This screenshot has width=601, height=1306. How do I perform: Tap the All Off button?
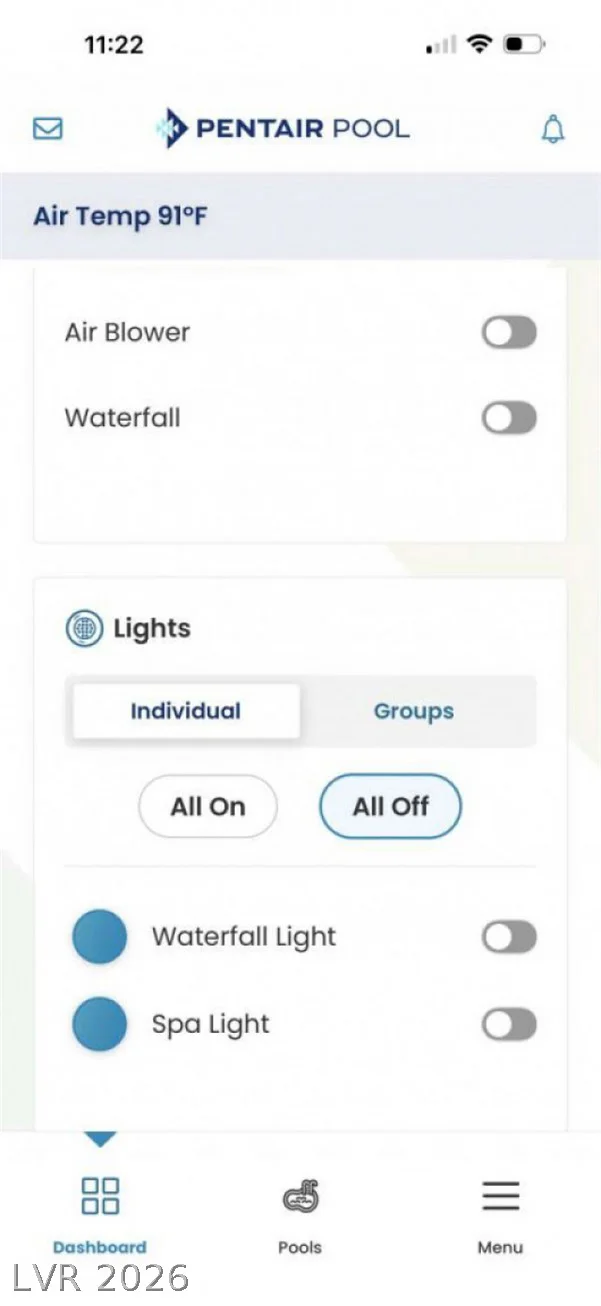tap(390, 806)
